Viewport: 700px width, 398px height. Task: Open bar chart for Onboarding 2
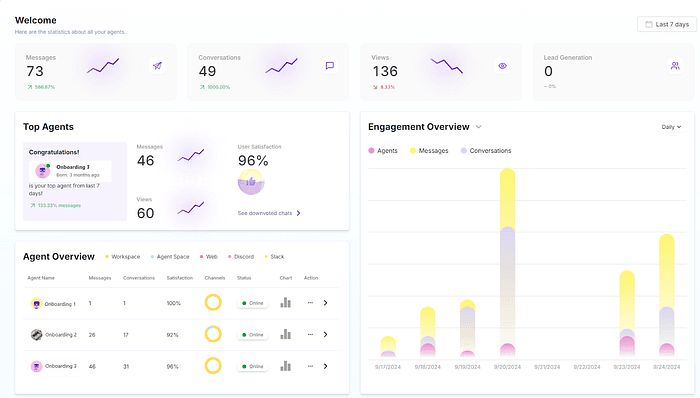click(x=285, y=334)
